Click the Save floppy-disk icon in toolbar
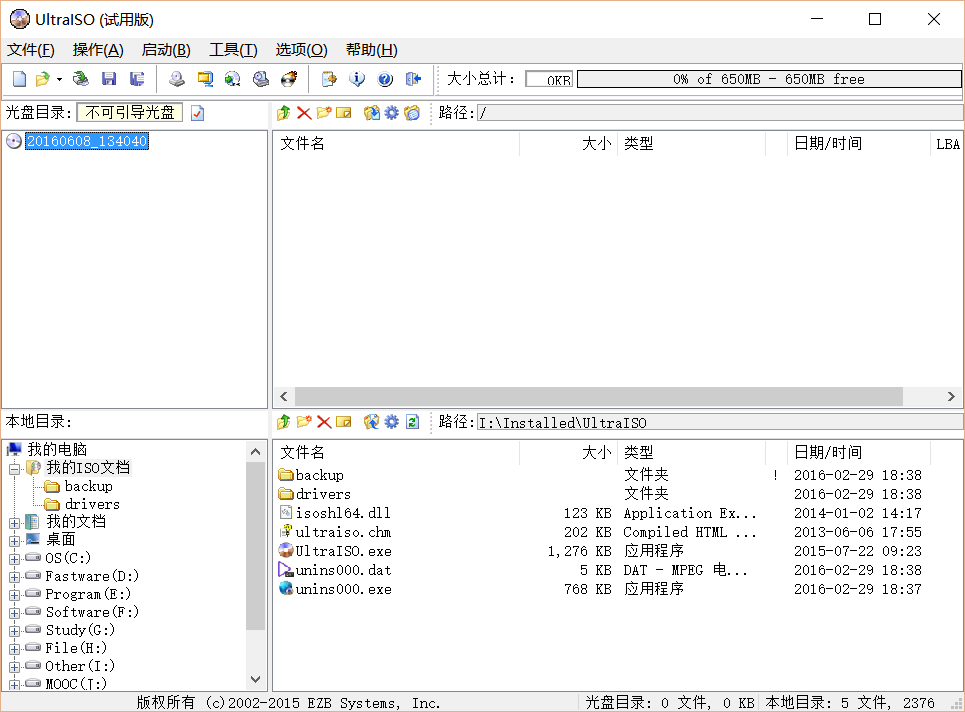 (109, 79)
